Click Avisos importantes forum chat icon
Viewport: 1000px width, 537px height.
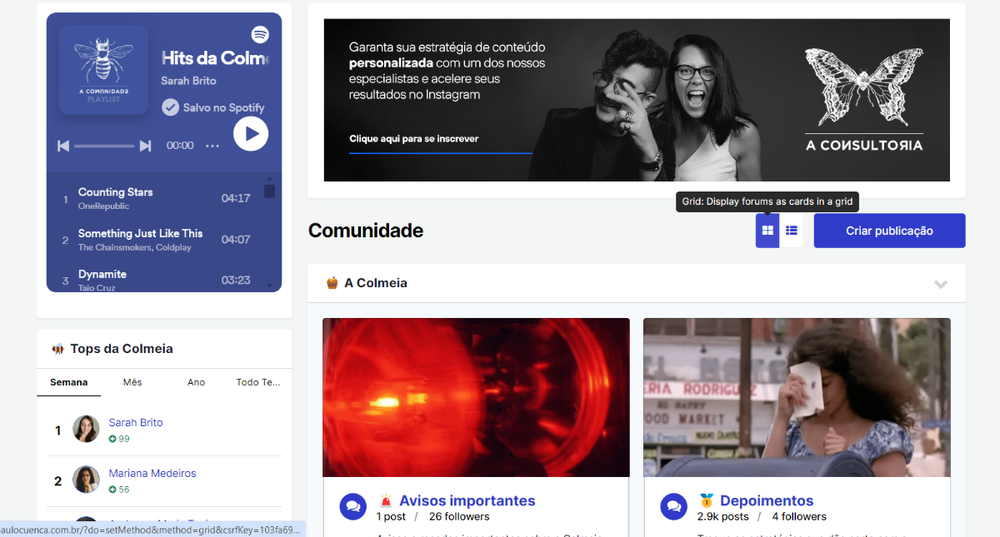click(352, 507)
